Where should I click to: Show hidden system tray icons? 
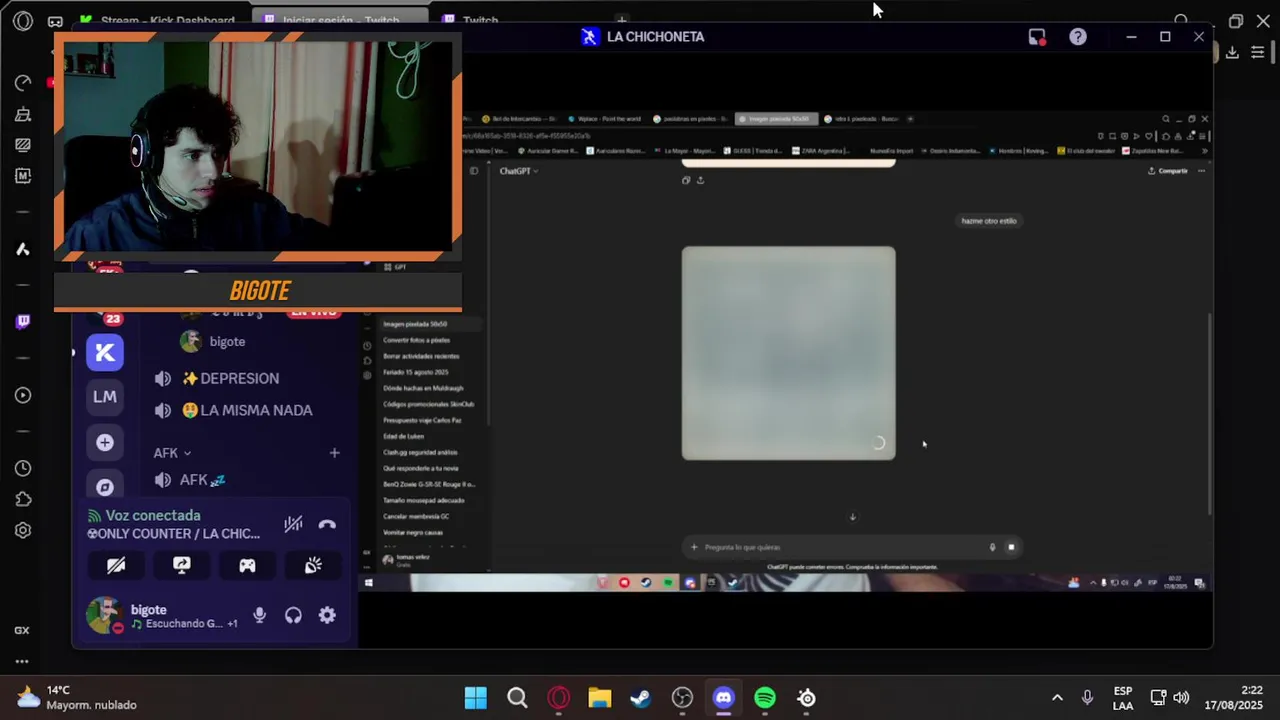click(1057, 698)
